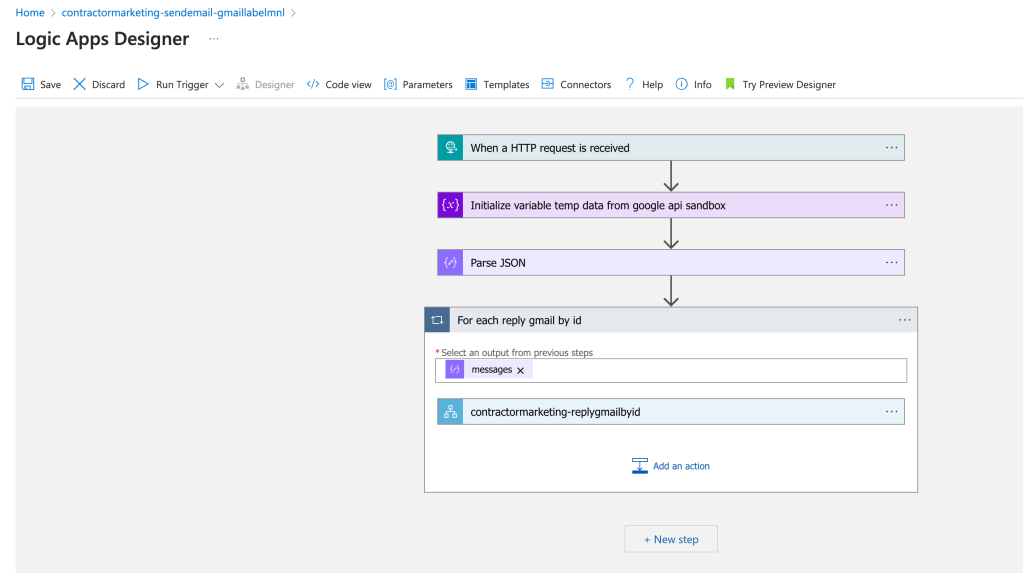Open ellipsis menu for Initialize variable step
This screenshot has width=1023, height=573.
click(x=891, y=205)
